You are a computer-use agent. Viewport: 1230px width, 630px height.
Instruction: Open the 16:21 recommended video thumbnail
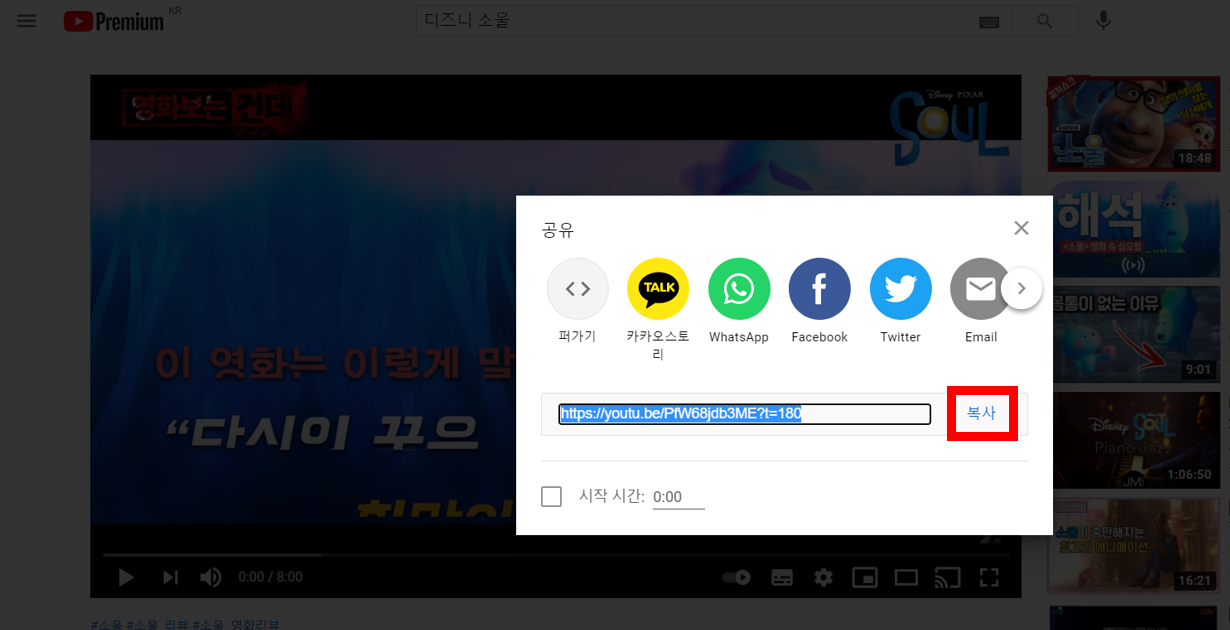(1133, 547)
